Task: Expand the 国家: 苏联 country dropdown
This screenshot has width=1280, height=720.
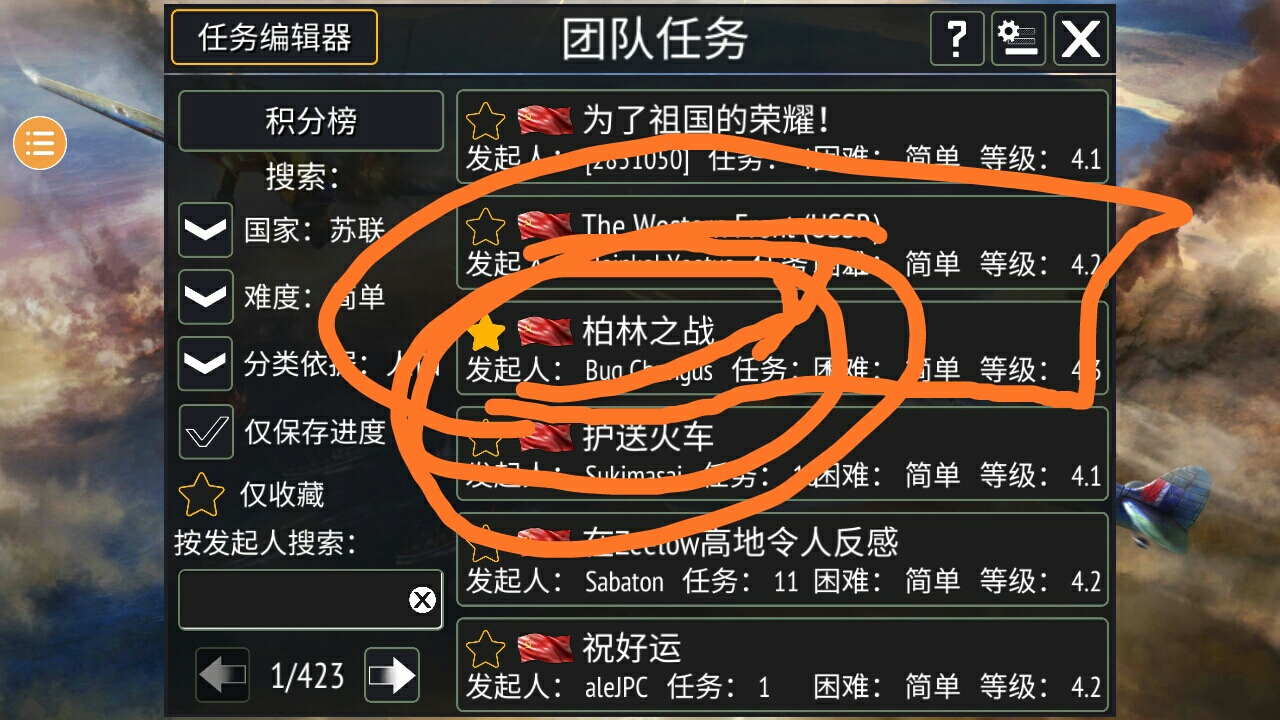Action: (206, 230)
